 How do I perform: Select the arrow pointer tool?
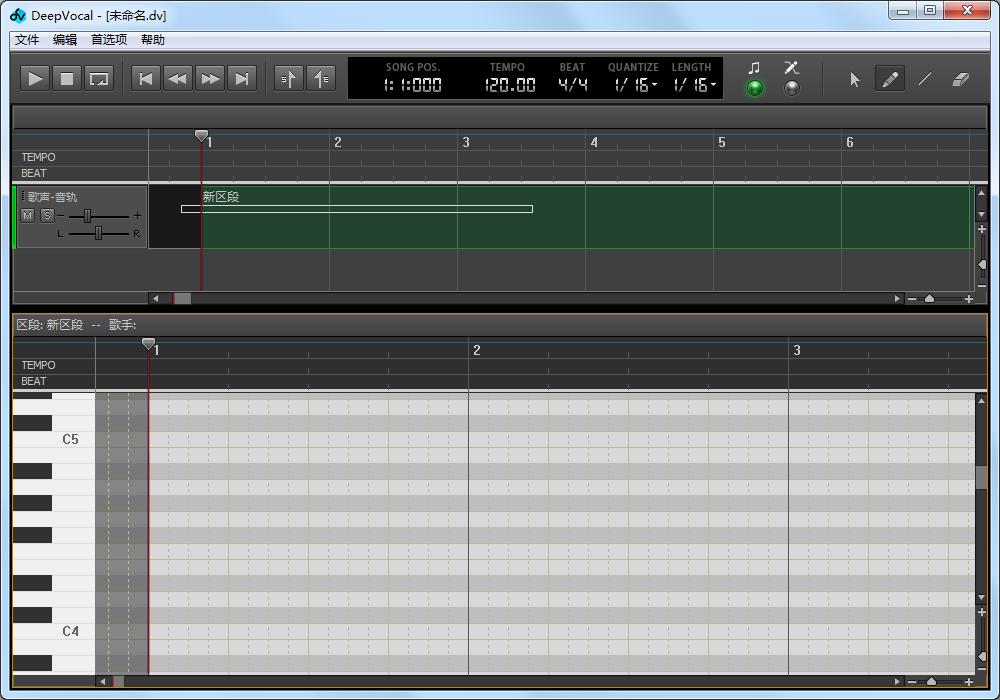pyautogui.click(x=855, y=79)
